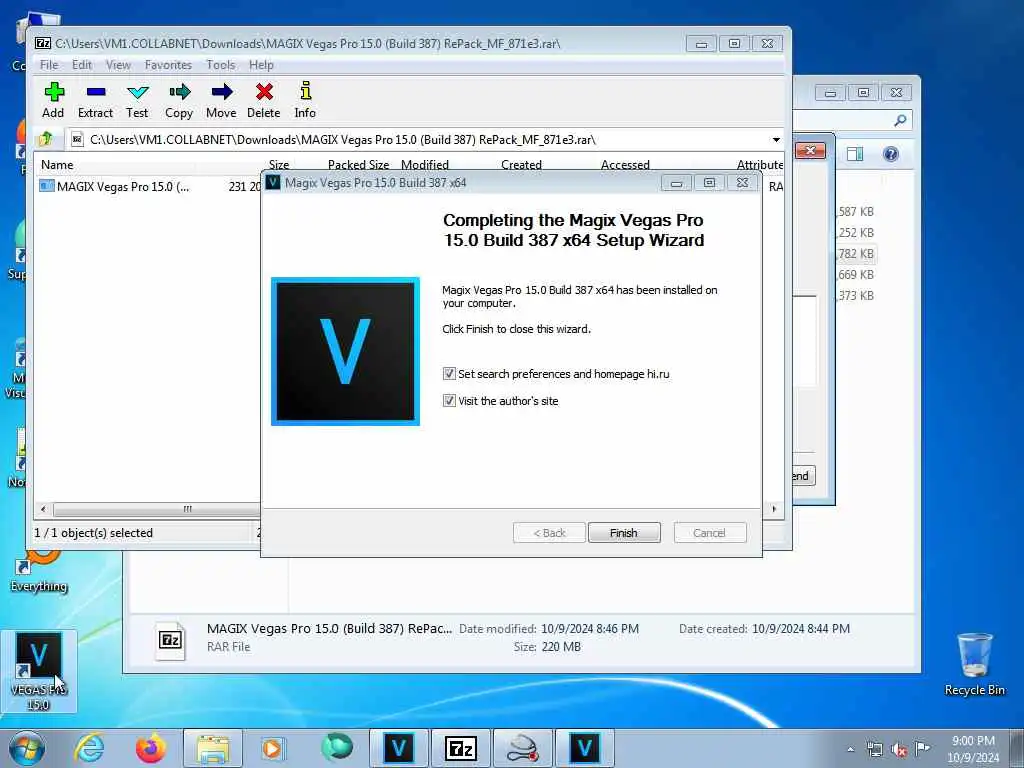This screenshot has height=768, width=1024.
Task: Click the RAR file icon in Explorer details pane
Action: (x=170, y=639)
